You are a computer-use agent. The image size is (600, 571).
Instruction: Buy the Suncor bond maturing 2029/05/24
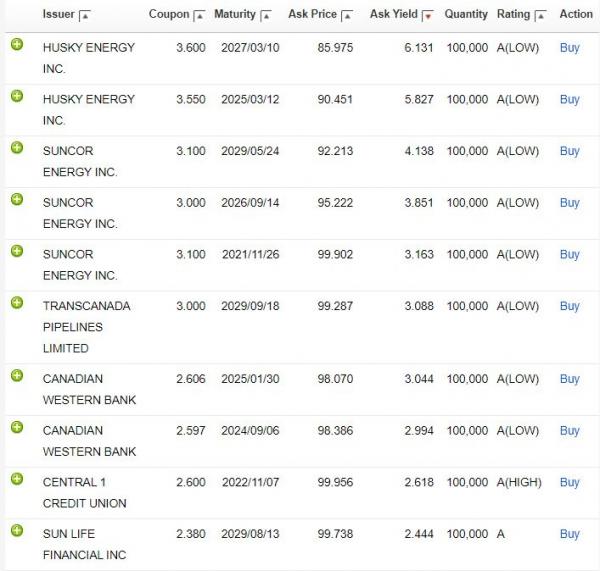click(x=569, y=151)
